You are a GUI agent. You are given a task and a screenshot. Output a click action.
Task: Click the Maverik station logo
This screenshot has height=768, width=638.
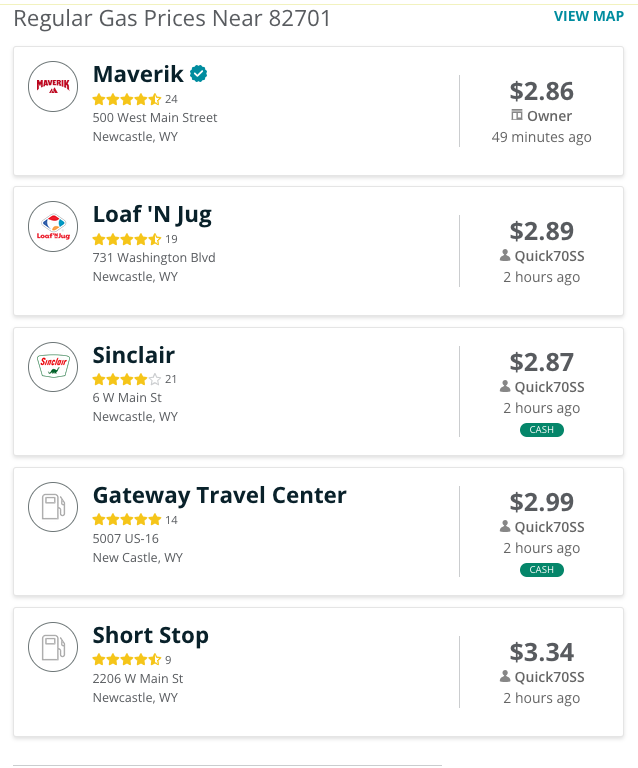[x=53, y=86]
